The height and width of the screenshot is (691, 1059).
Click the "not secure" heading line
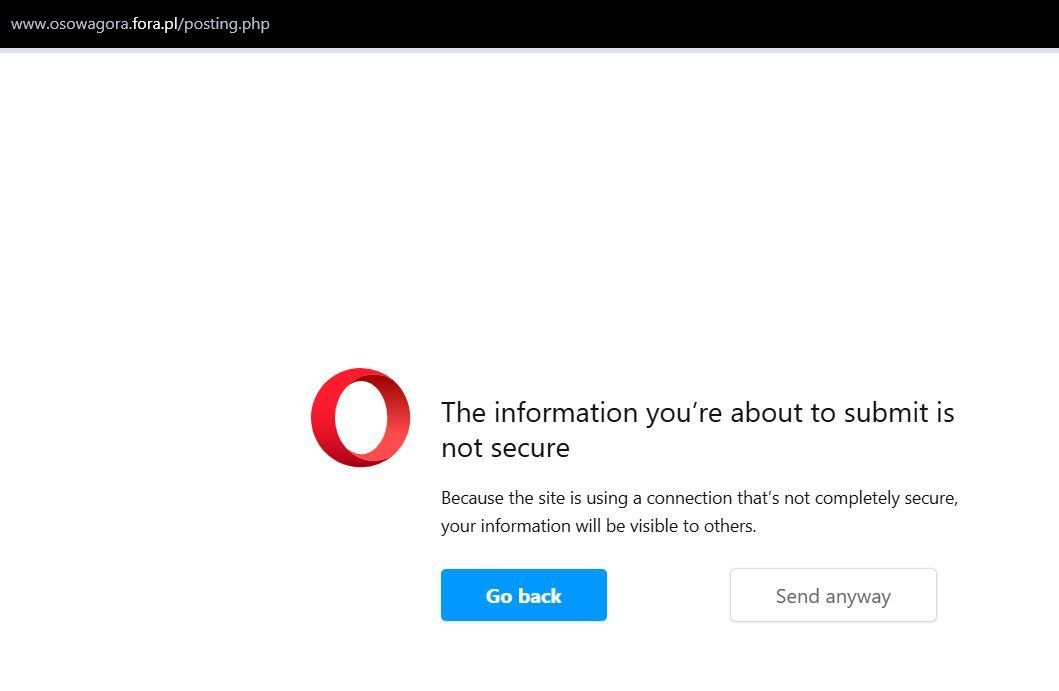505,447
